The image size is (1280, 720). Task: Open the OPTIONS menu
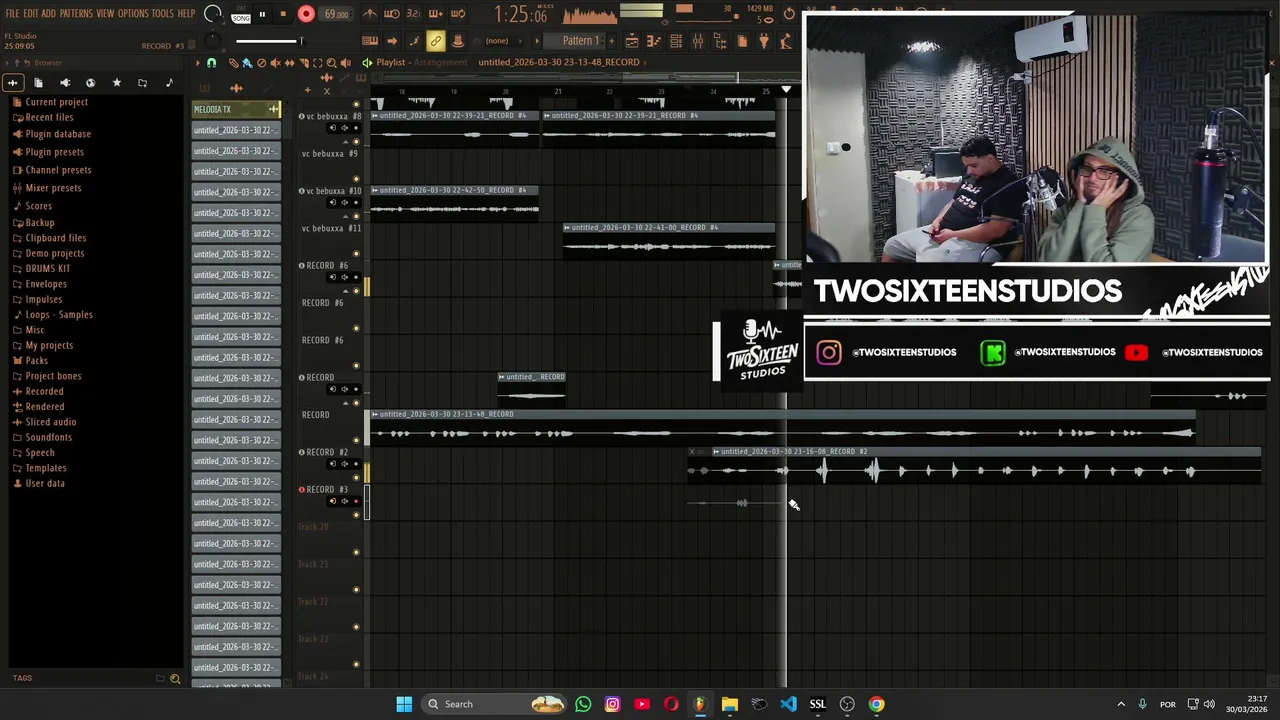tap(133, 13)
